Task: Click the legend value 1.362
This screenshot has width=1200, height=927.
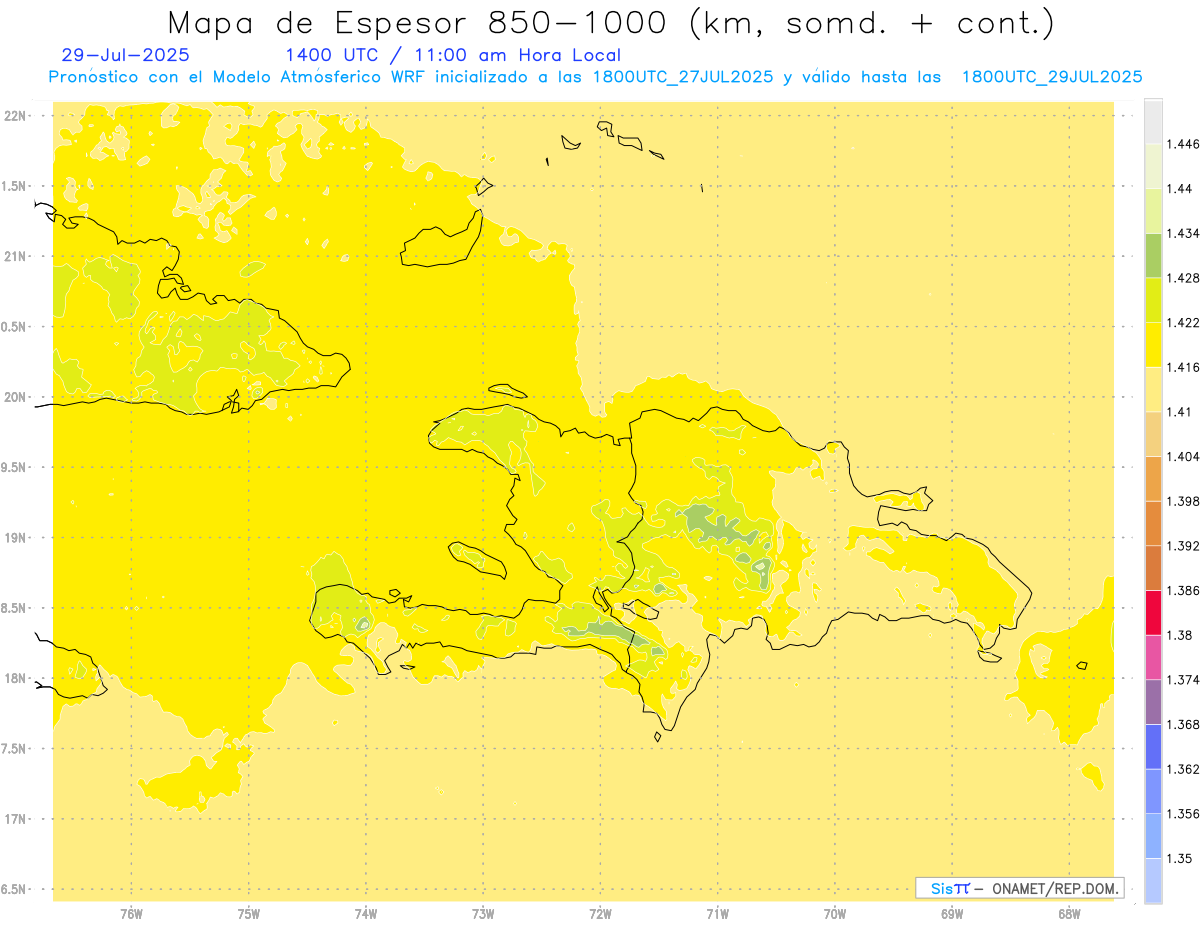Action: click(1185, 769)
